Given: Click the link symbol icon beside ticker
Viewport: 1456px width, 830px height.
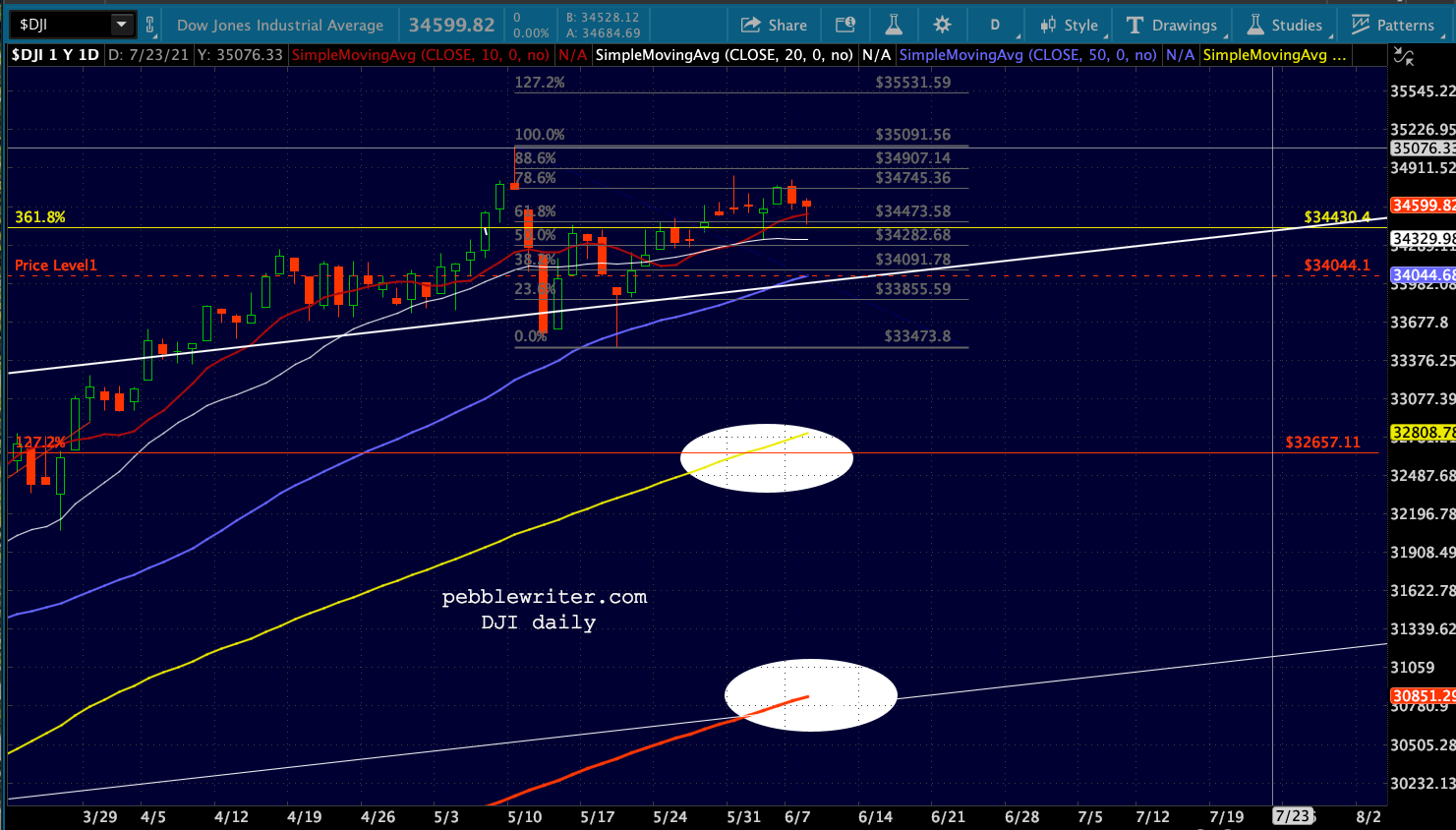Looking at the screenshot, I should click(x=150, y=25).
